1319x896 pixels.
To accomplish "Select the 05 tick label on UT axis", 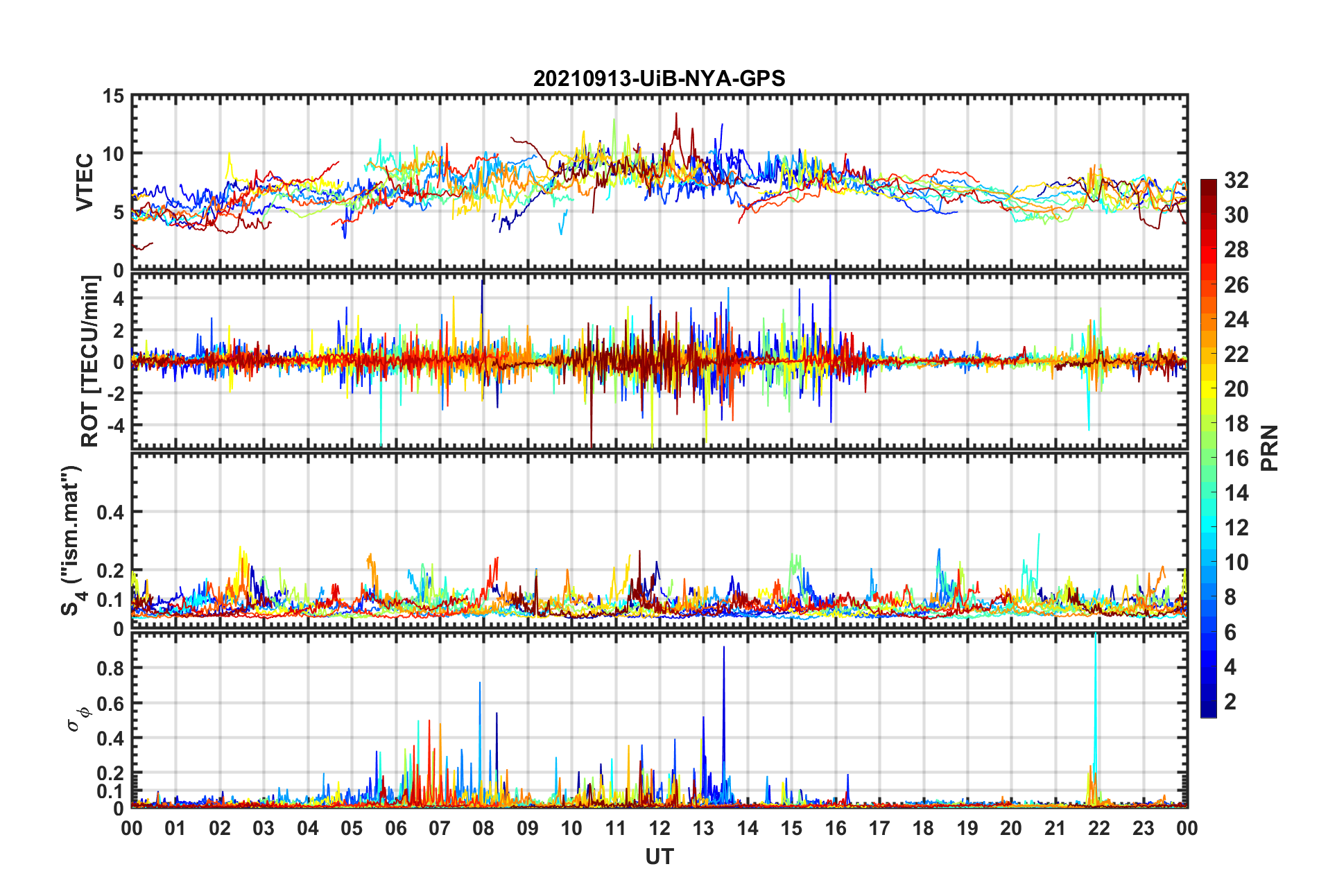I will pyautogui.click(x=352, y=828).
